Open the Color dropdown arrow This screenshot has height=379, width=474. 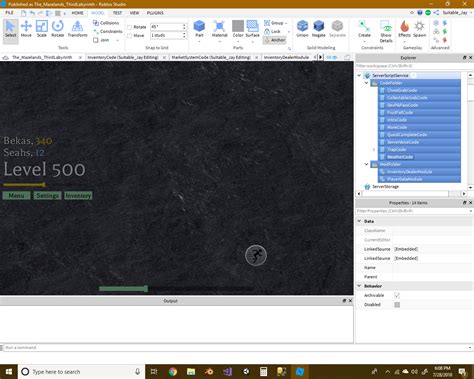pos(238,42)
